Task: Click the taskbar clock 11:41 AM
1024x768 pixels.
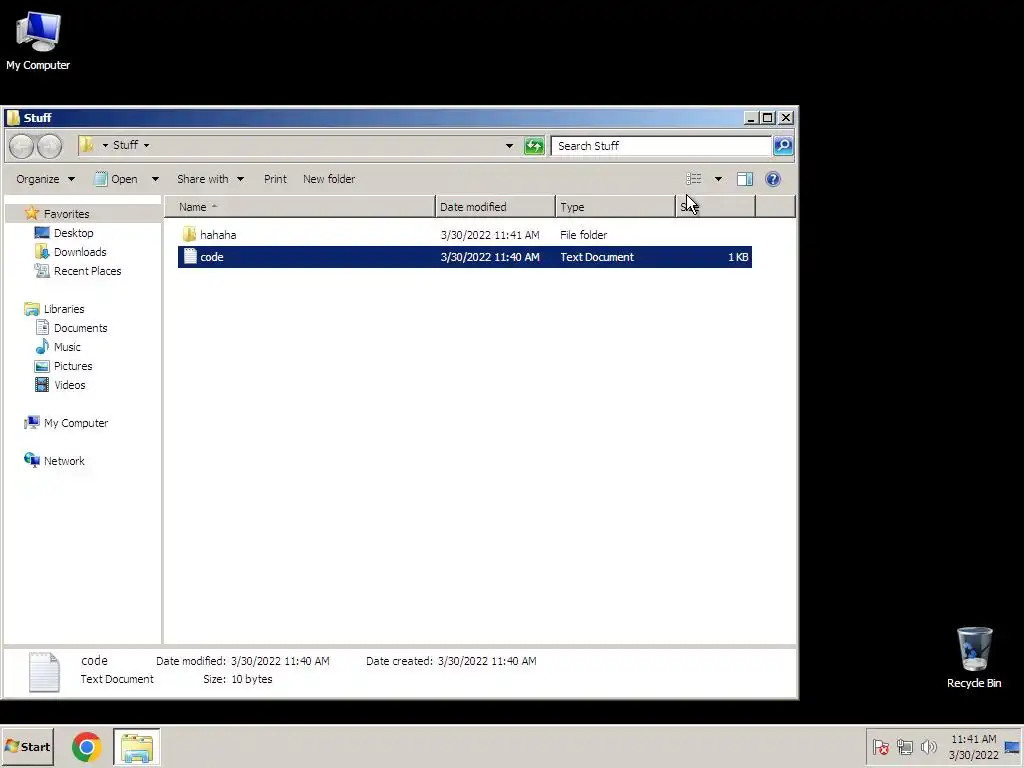Action: pos(974,739)
